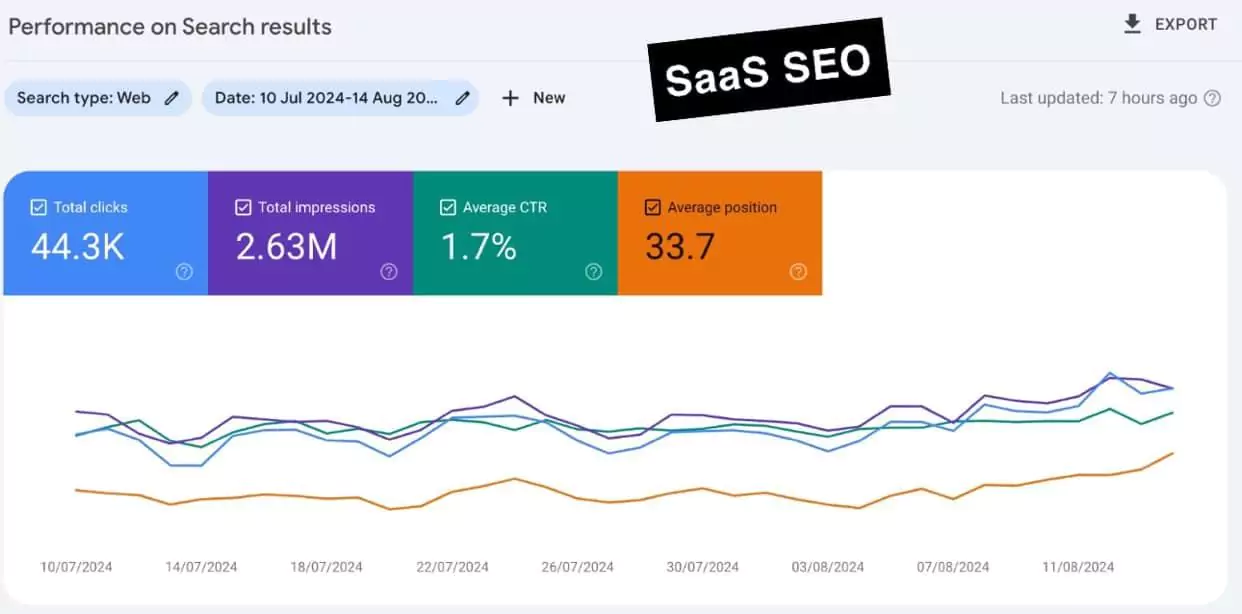Image resolution: width=1242 pixels, height=614 pixels.
Task: Click pencil icon on Search type filter
Action: click(x=172, y=98)
